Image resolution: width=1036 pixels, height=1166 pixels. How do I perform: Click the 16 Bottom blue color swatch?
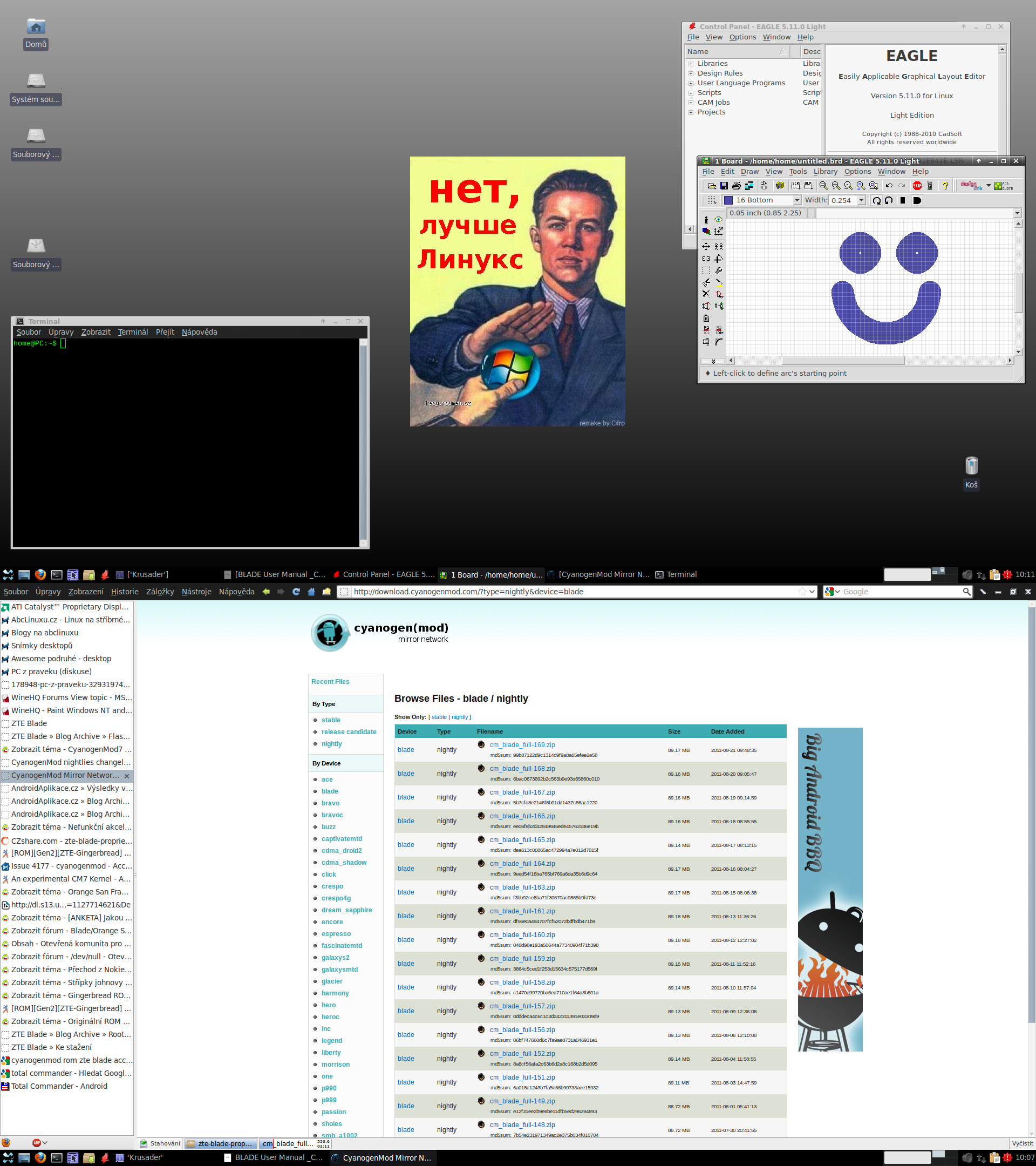(x=728, y=200)
